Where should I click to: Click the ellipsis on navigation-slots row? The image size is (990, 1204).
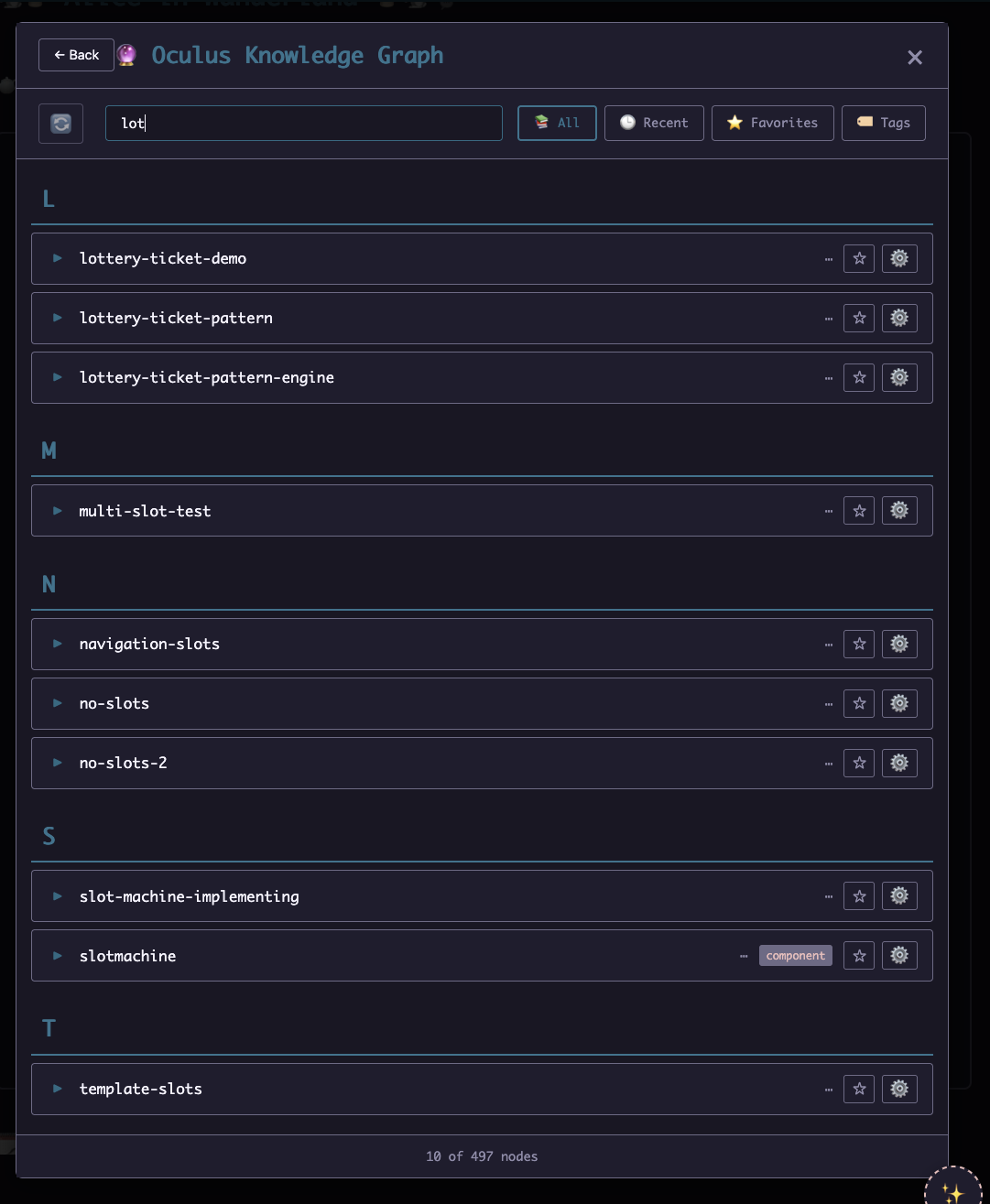[829, 645]
